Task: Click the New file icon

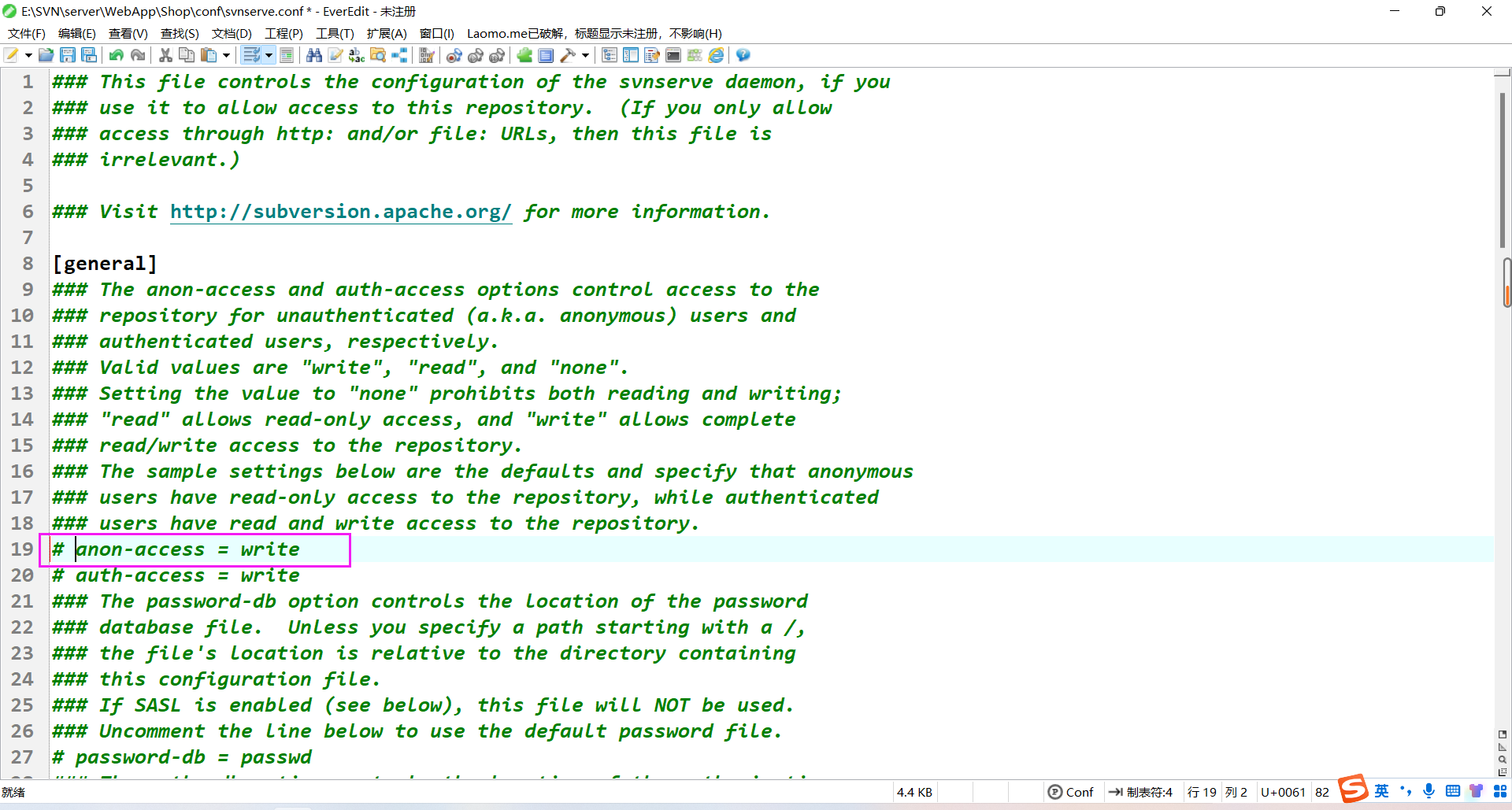Action: 12,55
